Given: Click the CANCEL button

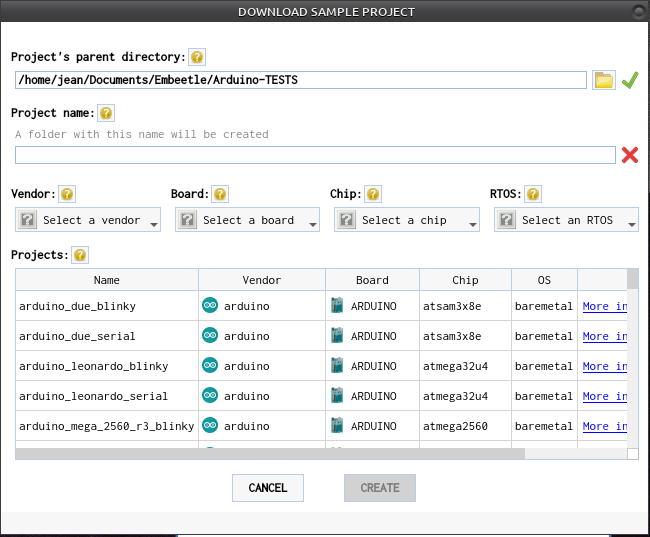Looking at the screenshot, I should pyautogui.click(x=268, y=488).
